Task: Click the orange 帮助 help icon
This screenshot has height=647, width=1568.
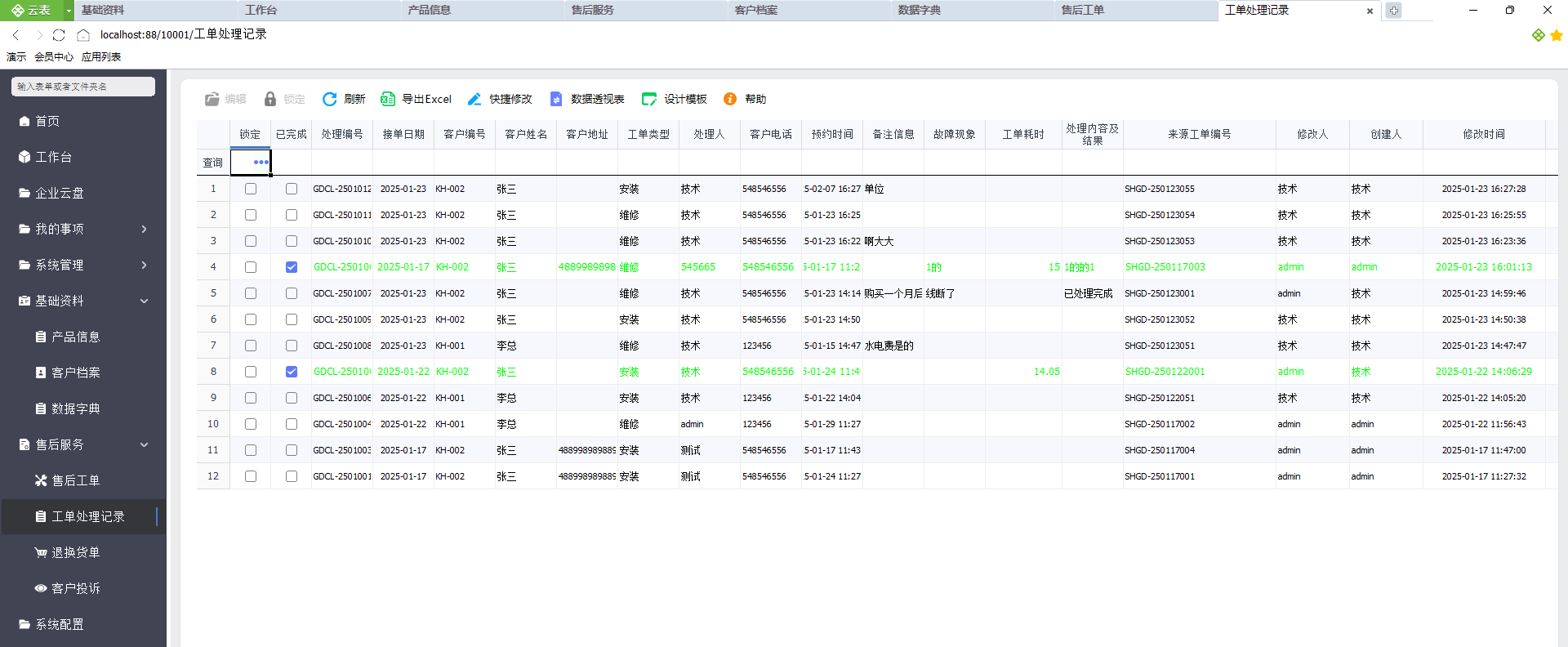Action: 730,99
